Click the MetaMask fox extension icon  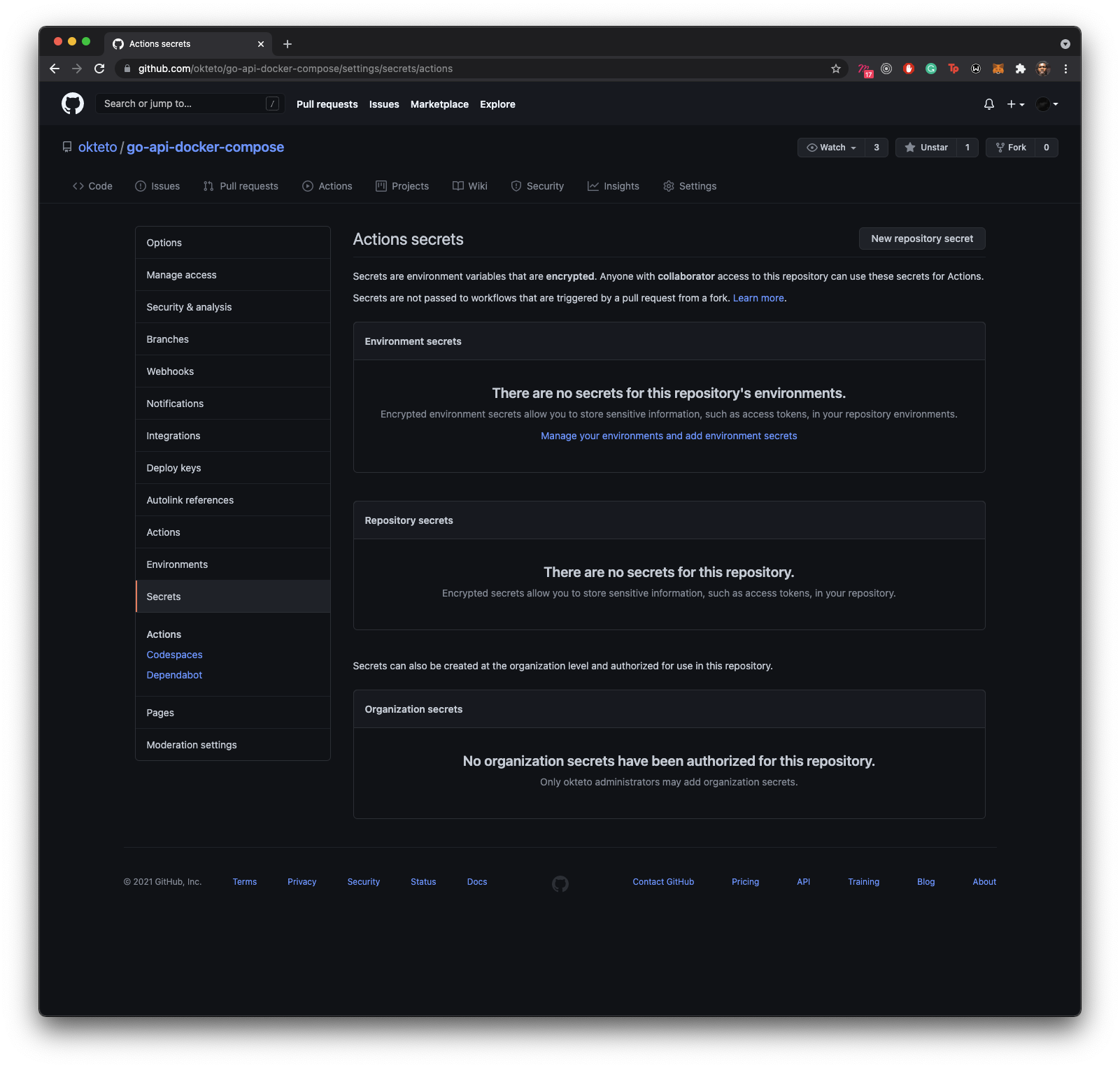pos(998,69)
